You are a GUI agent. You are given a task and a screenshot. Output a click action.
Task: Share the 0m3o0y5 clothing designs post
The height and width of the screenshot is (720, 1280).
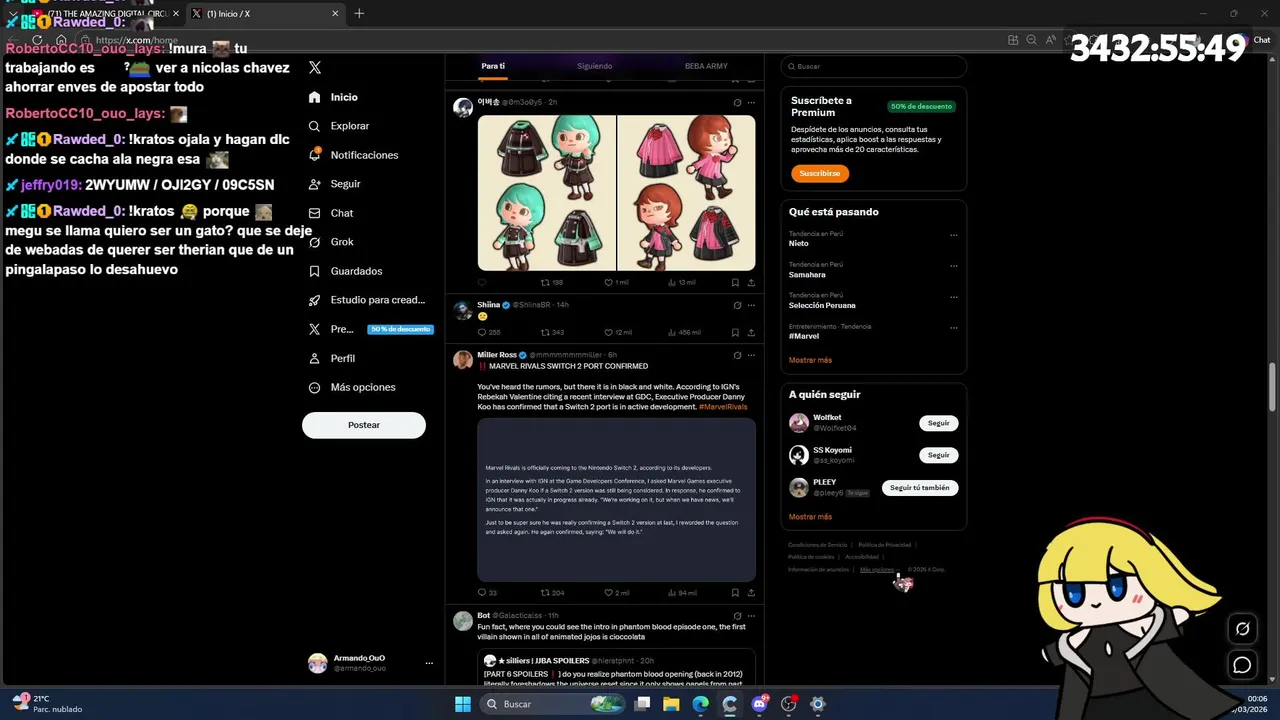(751, 283)
